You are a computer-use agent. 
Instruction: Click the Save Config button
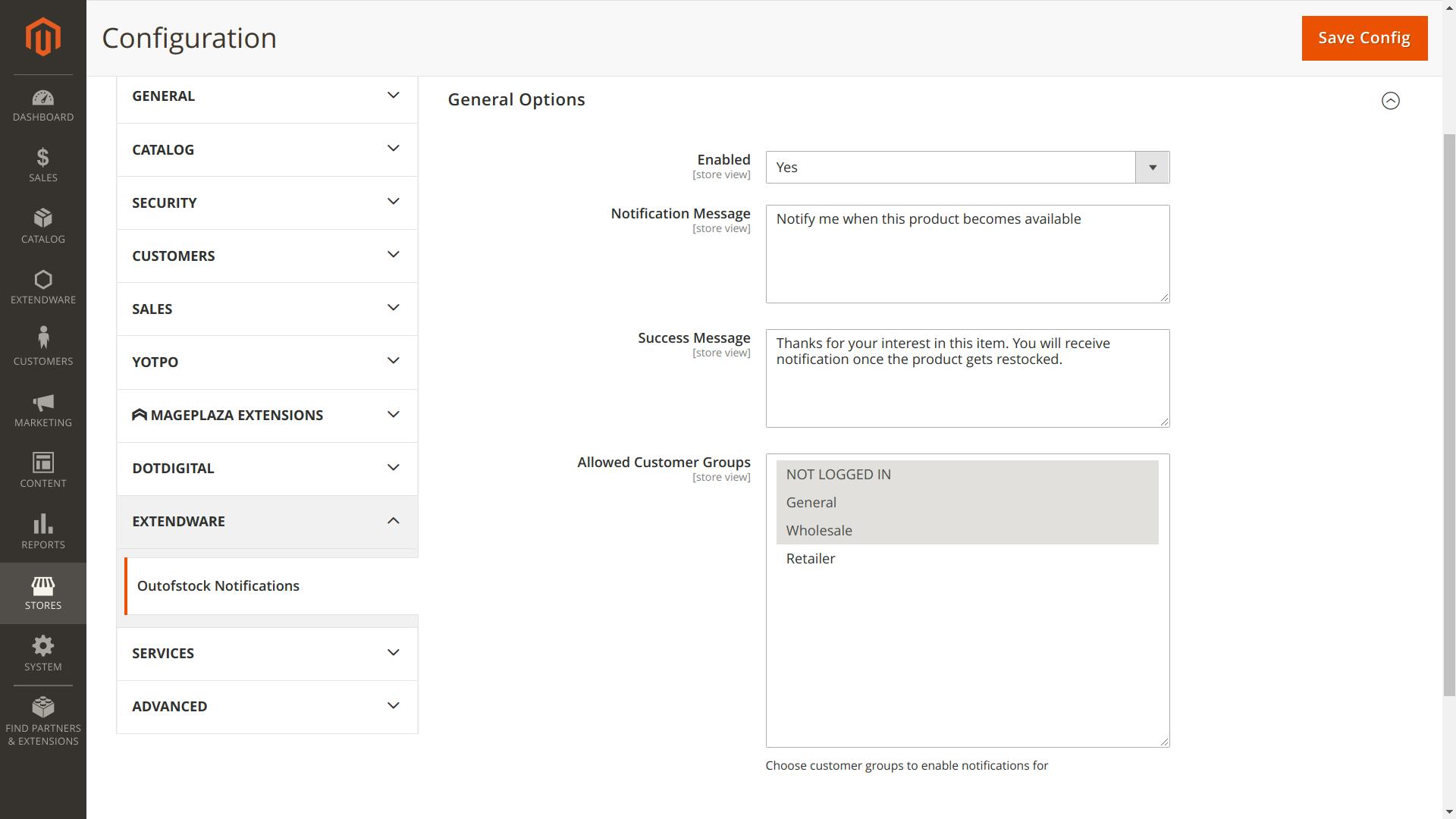[x=1364, y=38]
